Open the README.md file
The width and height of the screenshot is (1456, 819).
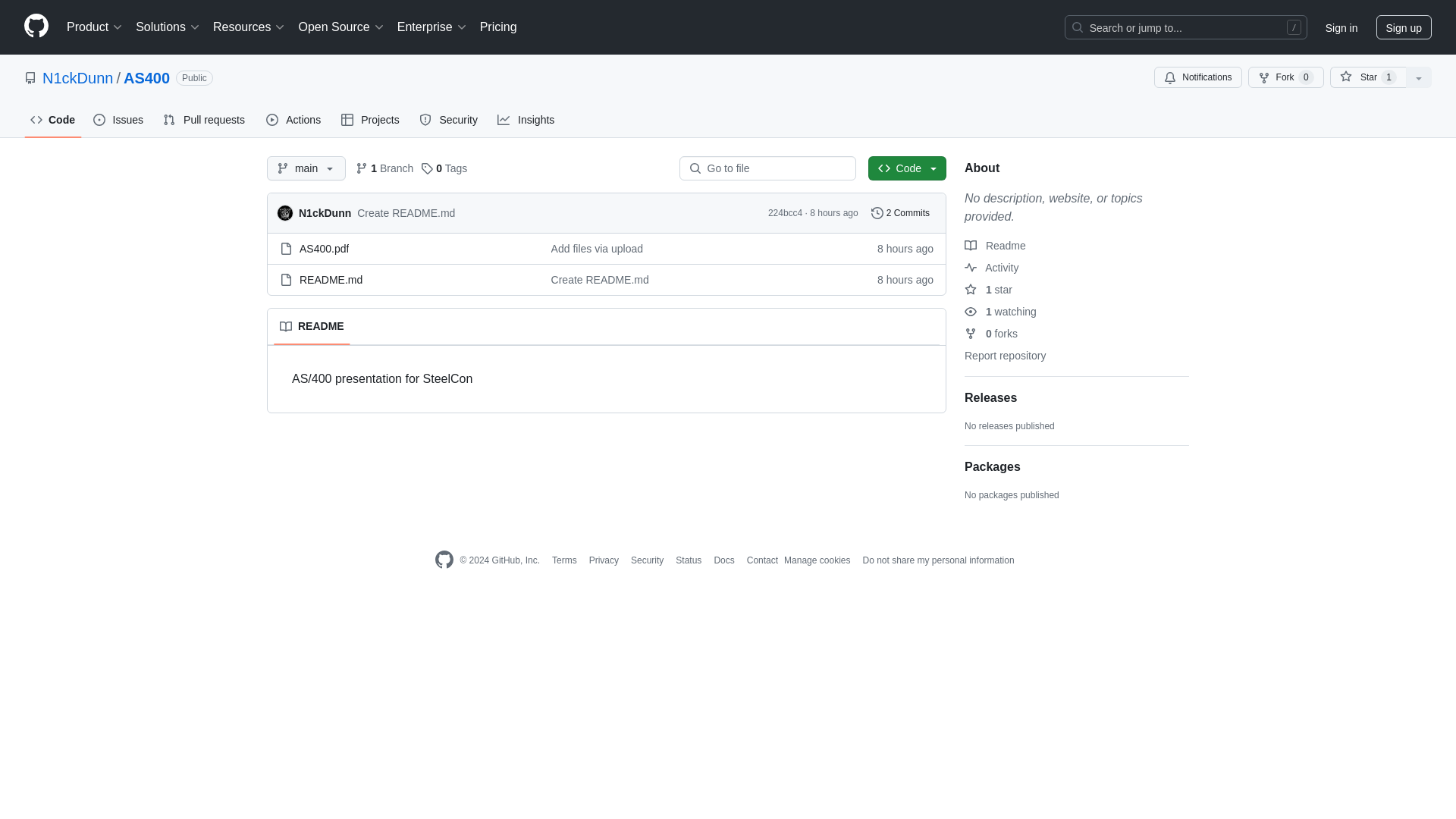331,280
